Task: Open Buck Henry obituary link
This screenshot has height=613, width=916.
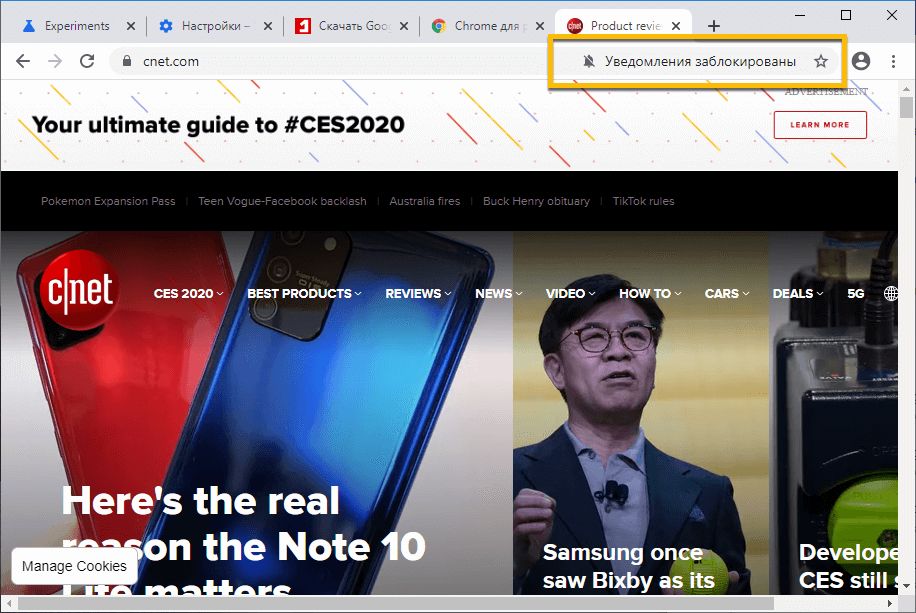Action: pyautogui.click(x=536, y=201)
